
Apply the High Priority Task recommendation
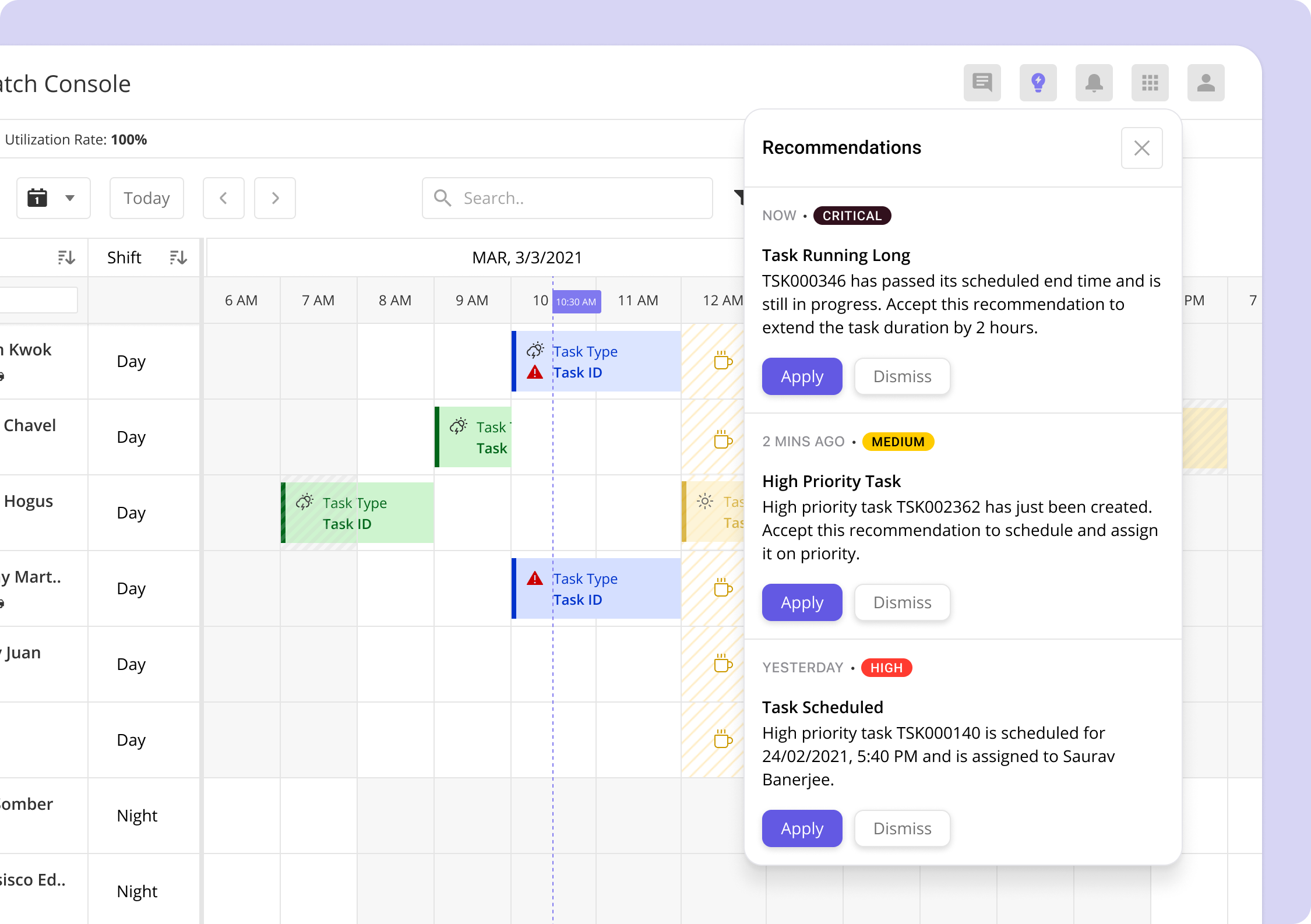(x=801, y=601)
